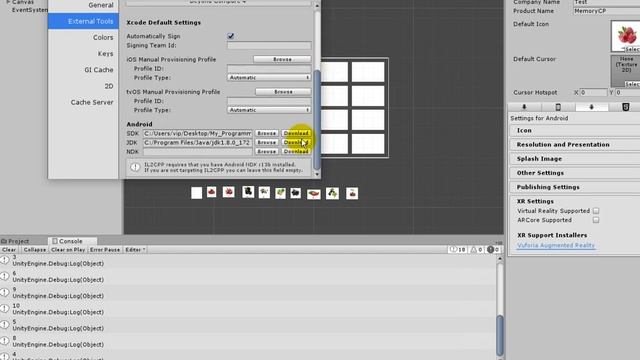The height and width of the screenshot is (360, 640).
Task: Open the GI Cache preferences tab
Action: [x=83, y=70]
